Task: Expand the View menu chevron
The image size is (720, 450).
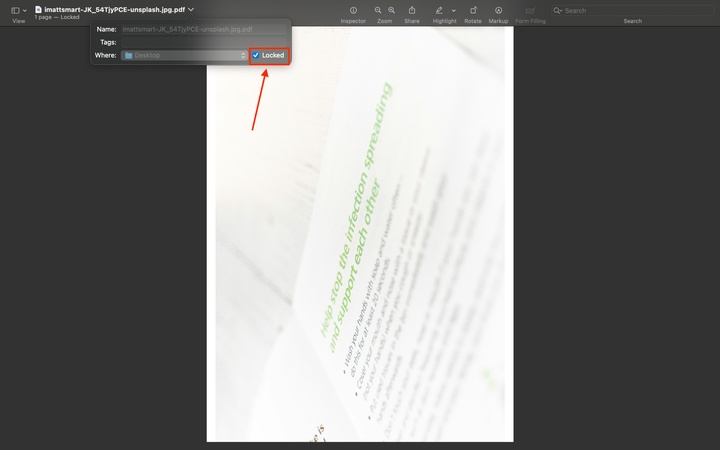Action: (25, 10)
